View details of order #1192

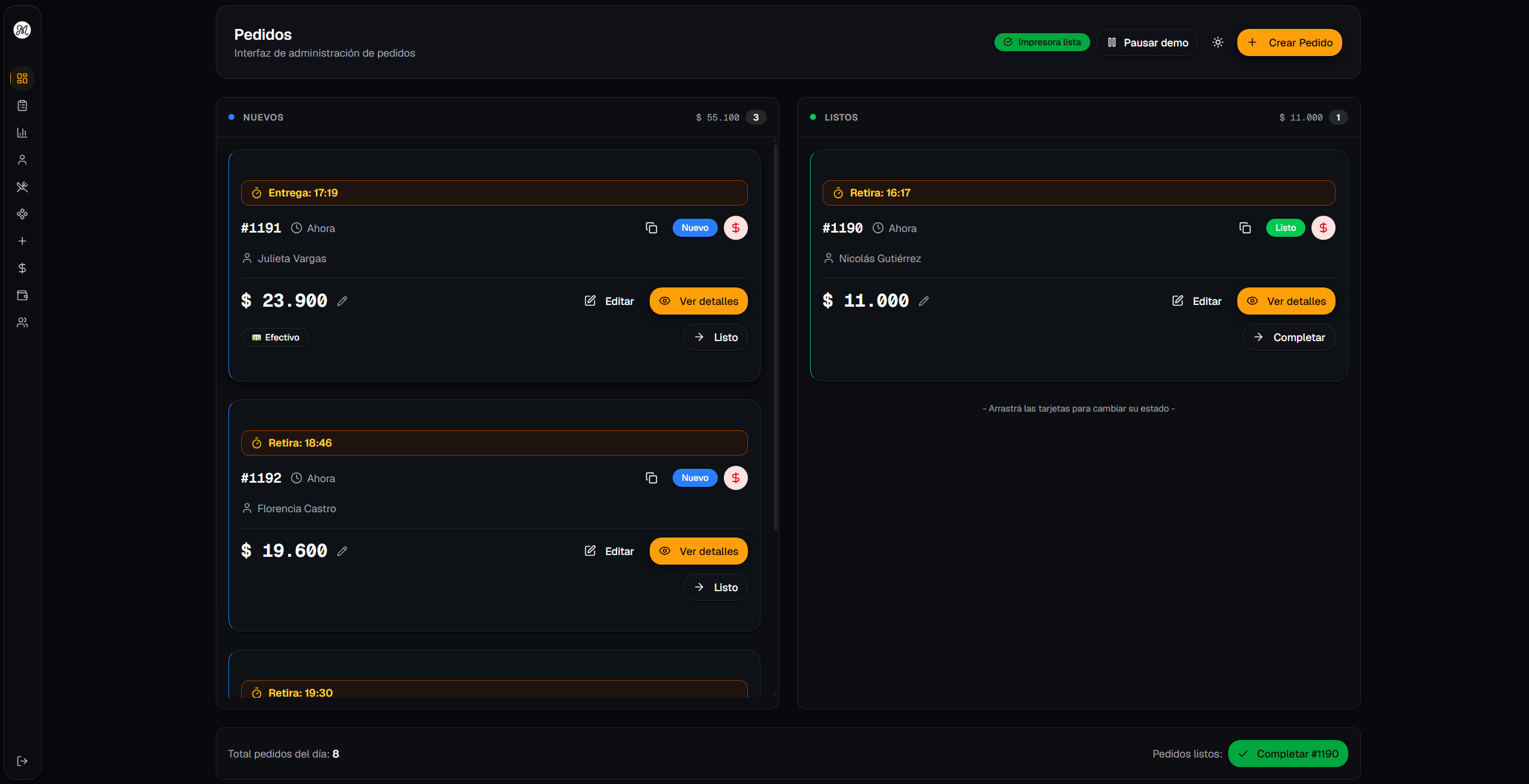coord(699,551)
